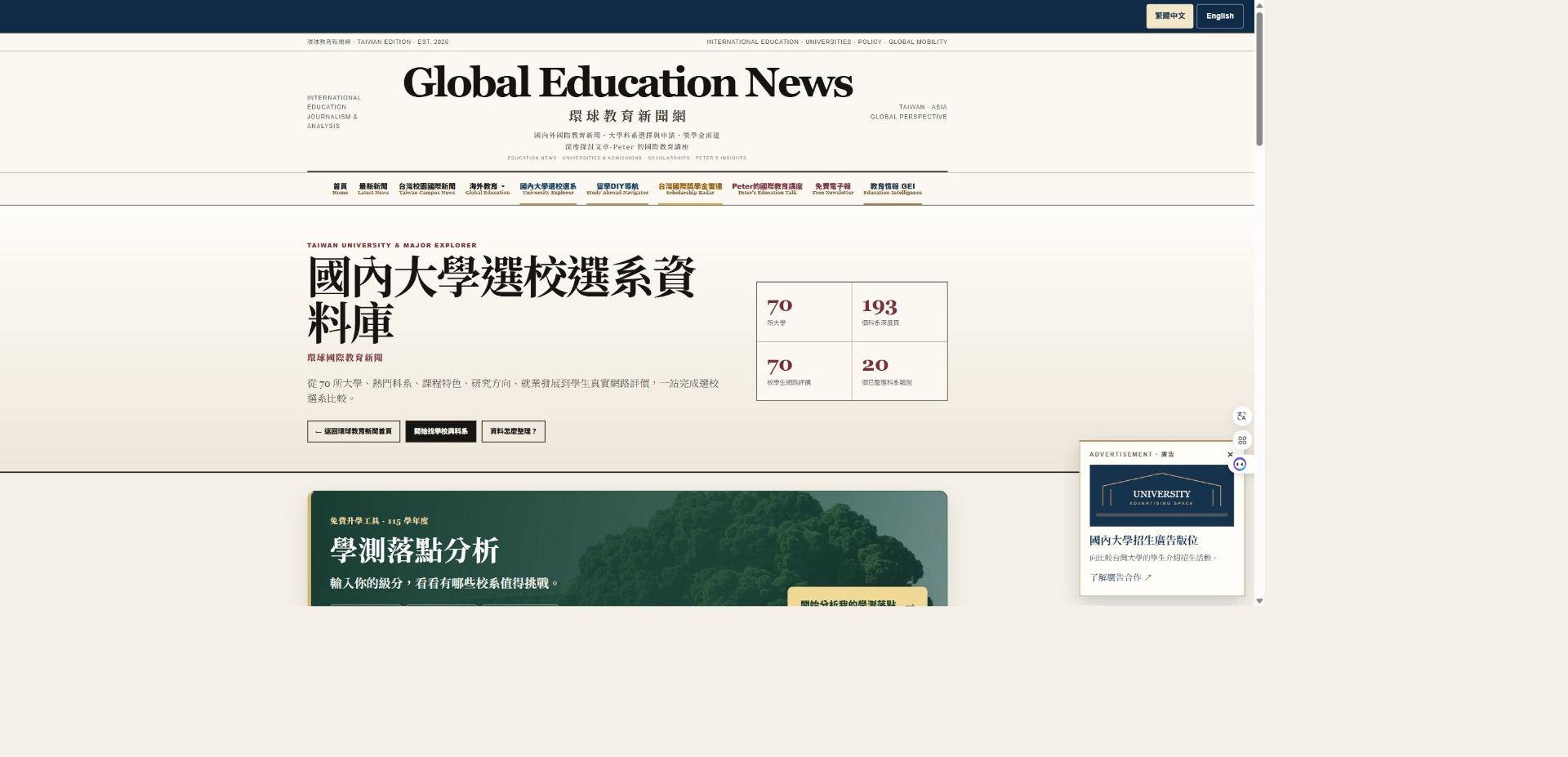Click the page vertical scrollbar thumb

(x=1259, y=78)
